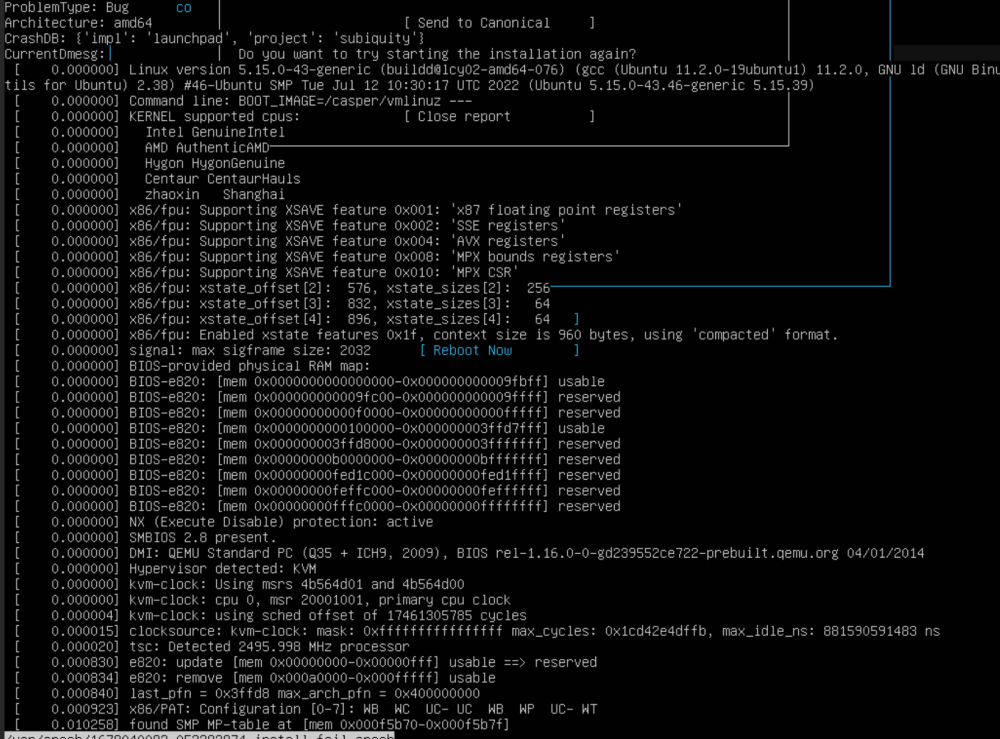Click 'NX (Execute Disable) protection: active'
The image size is (1000, 739).
[x=281, y=522]
